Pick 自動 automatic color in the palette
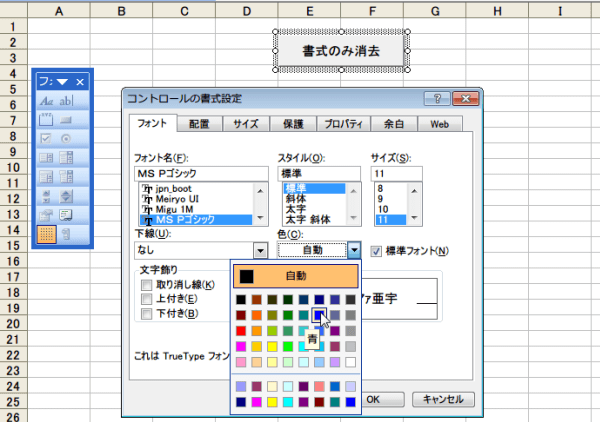Viewport: 600px width, 422px height. [295, 276]
